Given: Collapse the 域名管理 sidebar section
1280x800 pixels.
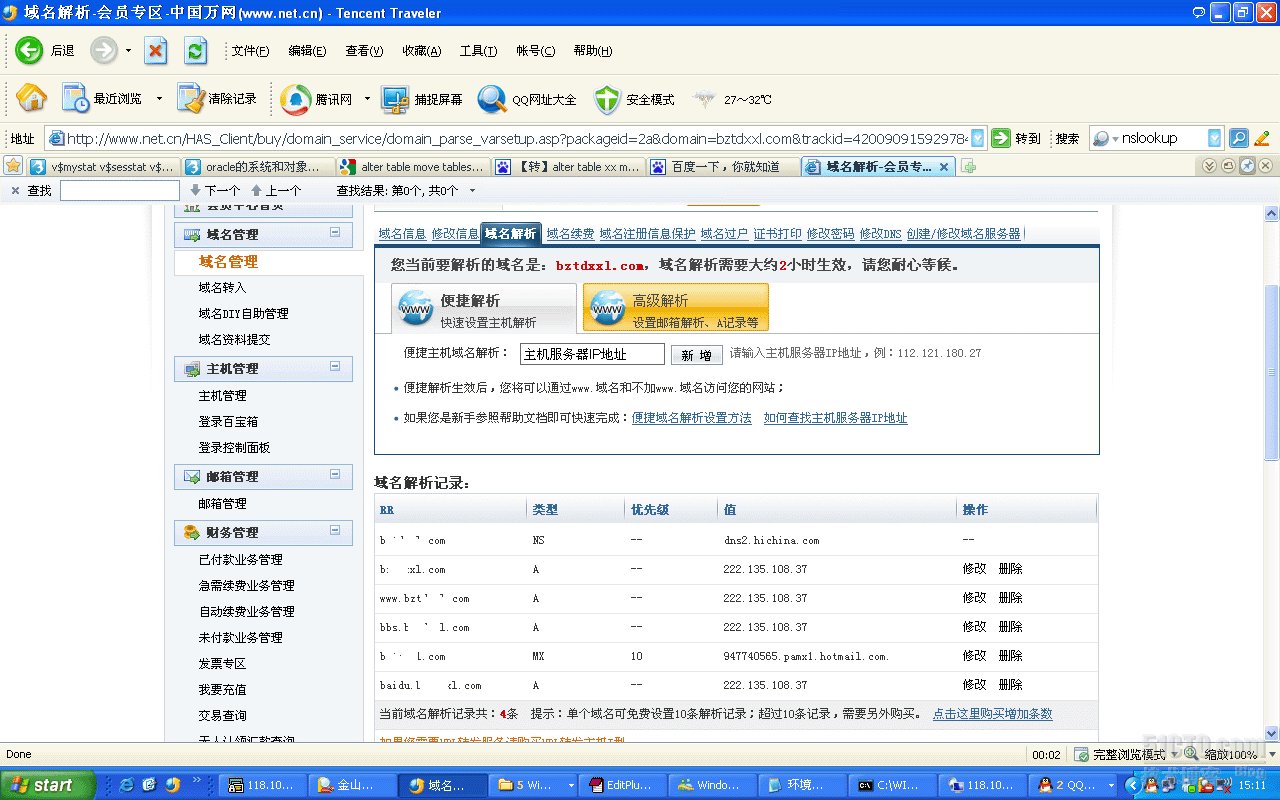Looking at the screenshot, I should point(335,233).
